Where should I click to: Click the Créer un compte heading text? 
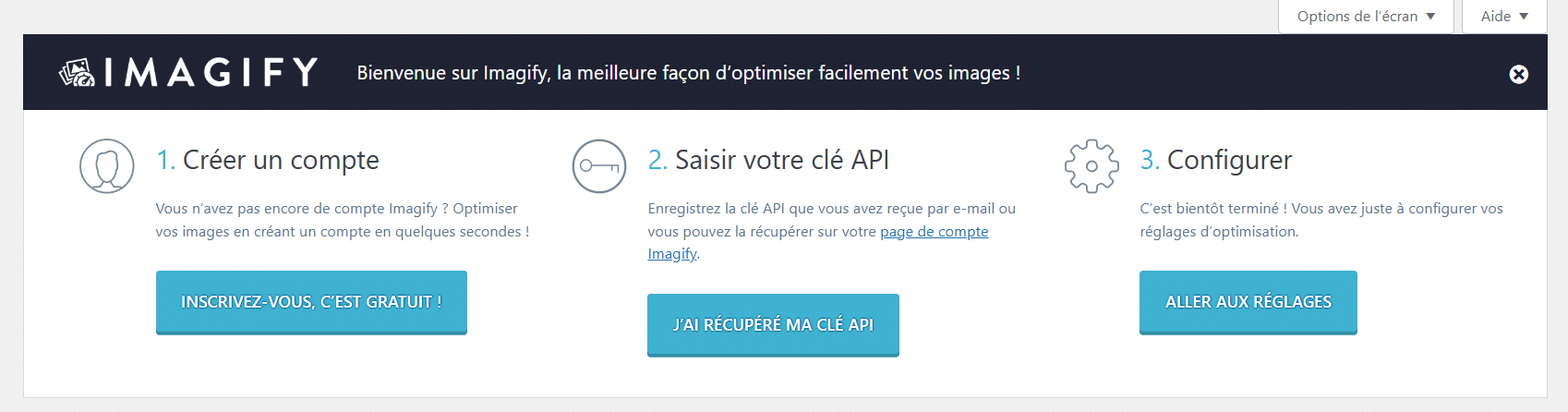(x=281, y=160)
